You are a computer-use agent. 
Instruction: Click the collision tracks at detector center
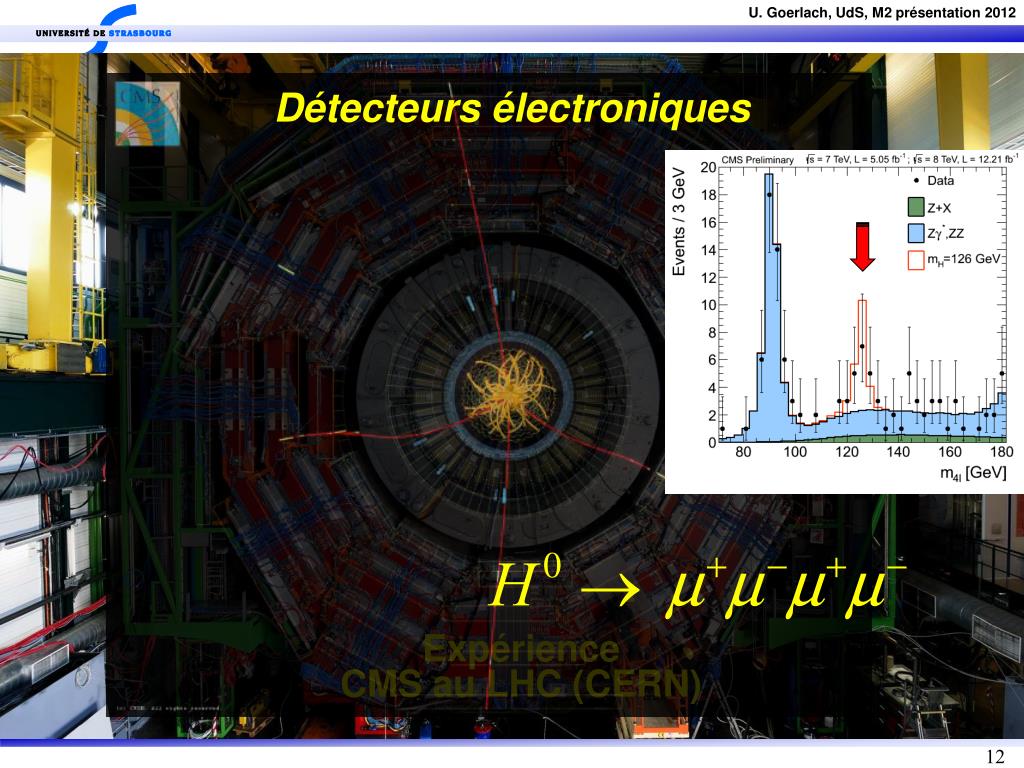coord(511,393)
